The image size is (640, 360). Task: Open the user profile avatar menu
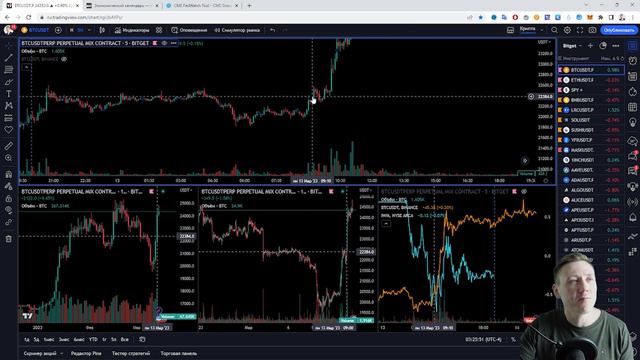9,30
